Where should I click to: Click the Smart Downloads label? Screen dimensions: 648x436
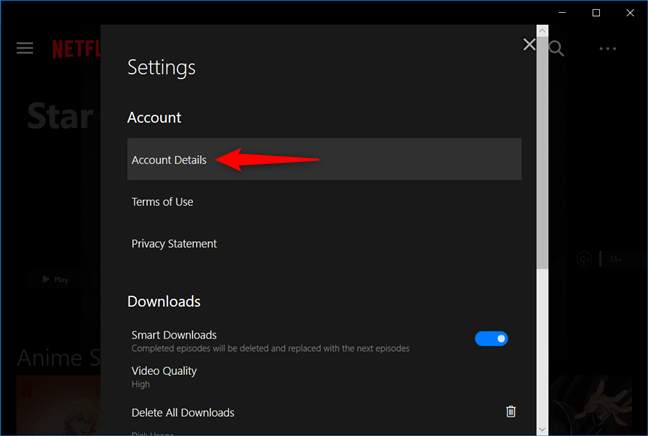point(174,335)
